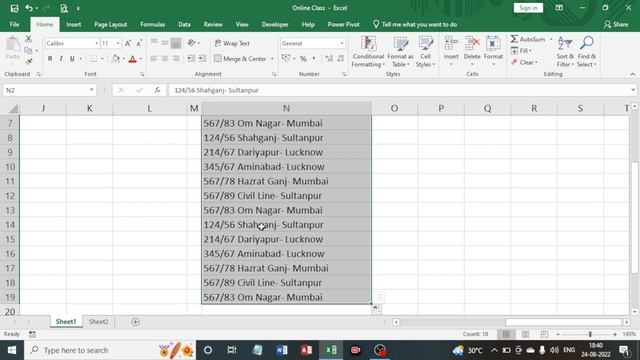
Task: Open the Font dialog launcher
Action: (142, 74)
